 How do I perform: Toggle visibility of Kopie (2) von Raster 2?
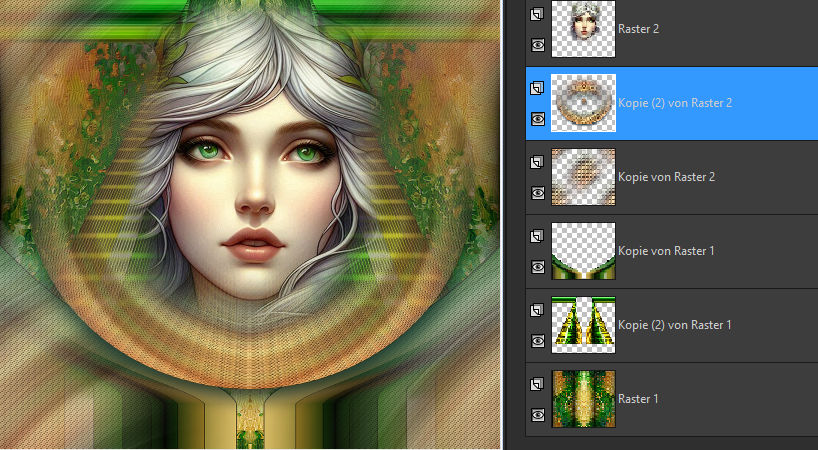coord(538,119)
